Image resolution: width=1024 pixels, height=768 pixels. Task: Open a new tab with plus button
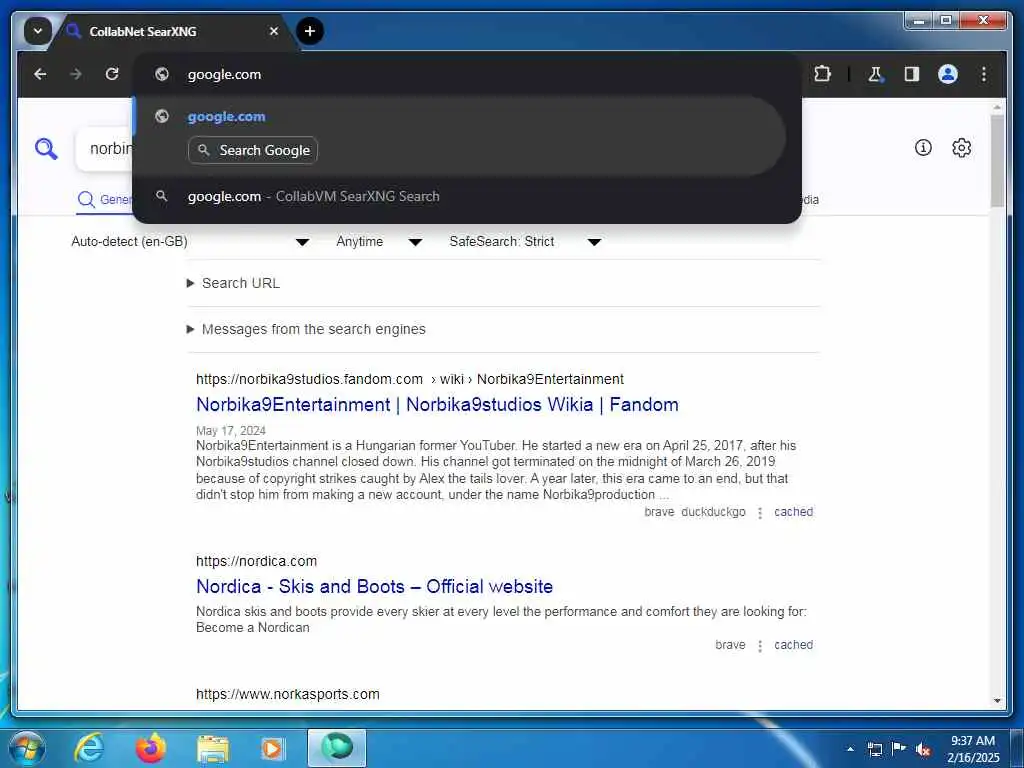pyautogui.click(x=310, y=31)
